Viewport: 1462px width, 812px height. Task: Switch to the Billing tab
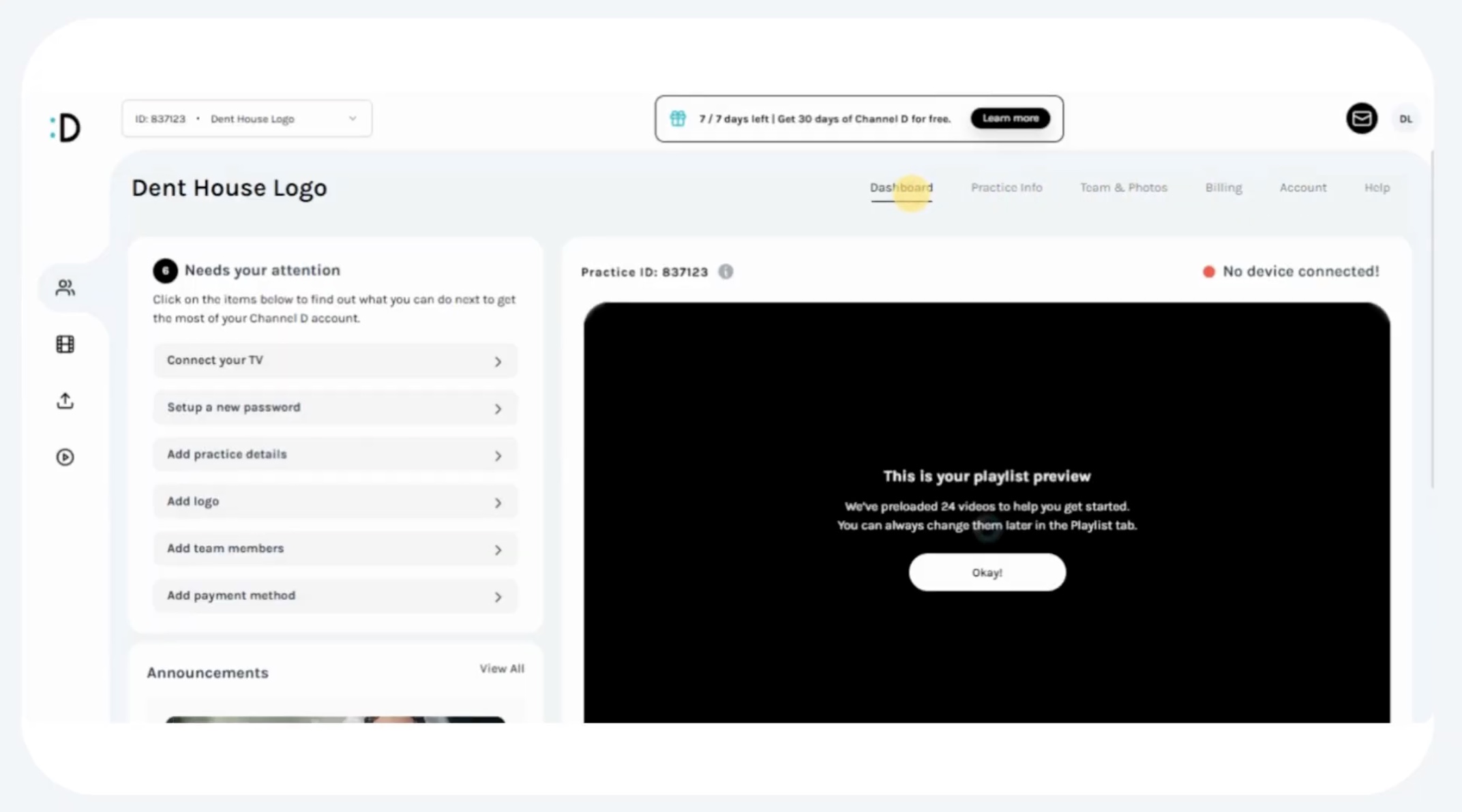(x=1223, y=187)
